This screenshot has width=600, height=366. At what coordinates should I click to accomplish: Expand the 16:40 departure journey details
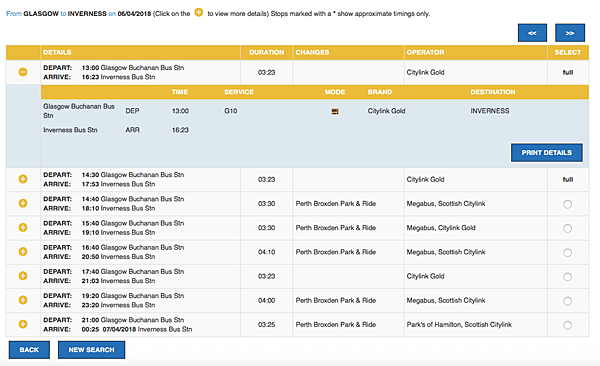click(23, 252)
